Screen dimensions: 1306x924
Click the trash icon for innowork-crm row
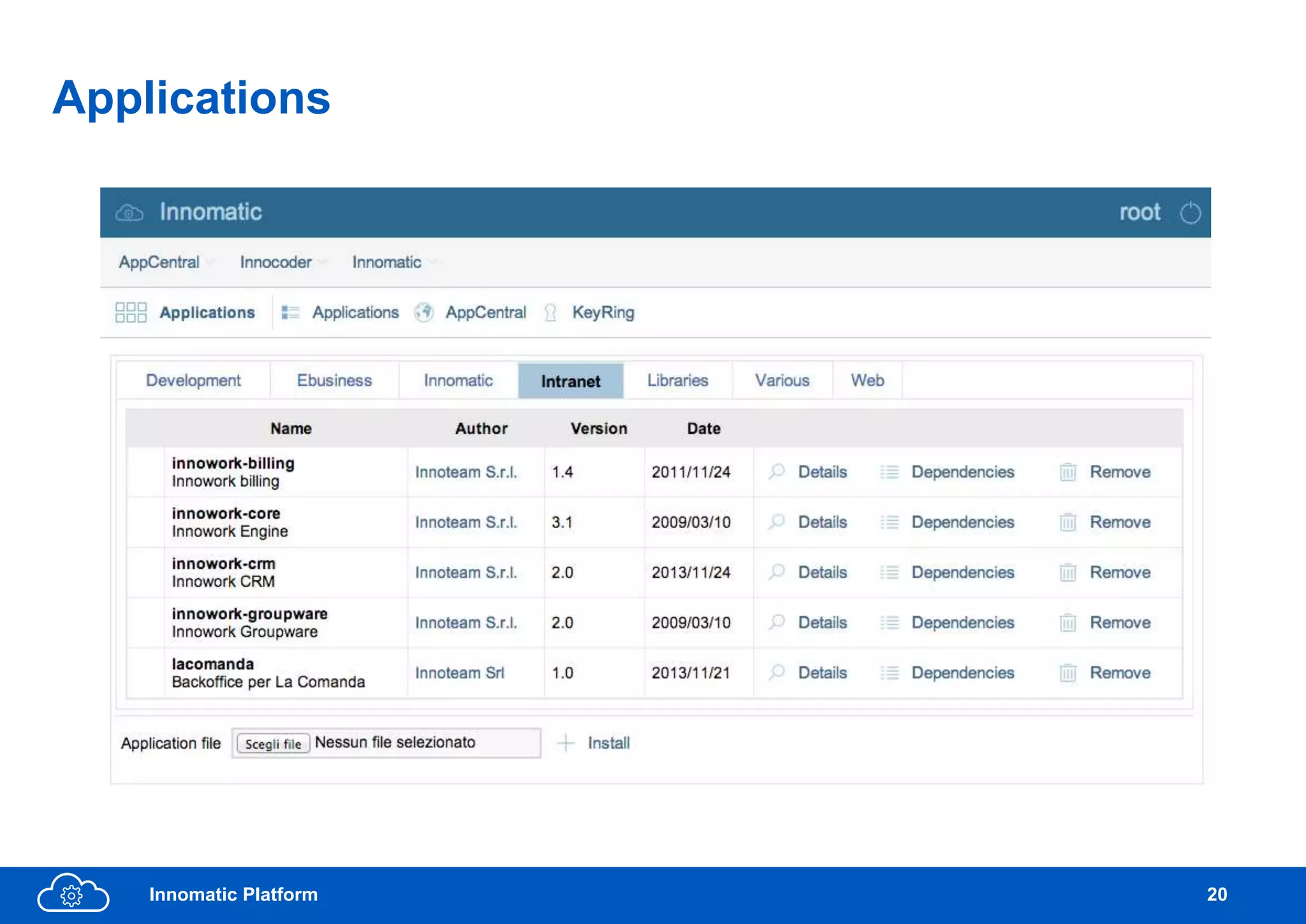(x=1068, y=573)
